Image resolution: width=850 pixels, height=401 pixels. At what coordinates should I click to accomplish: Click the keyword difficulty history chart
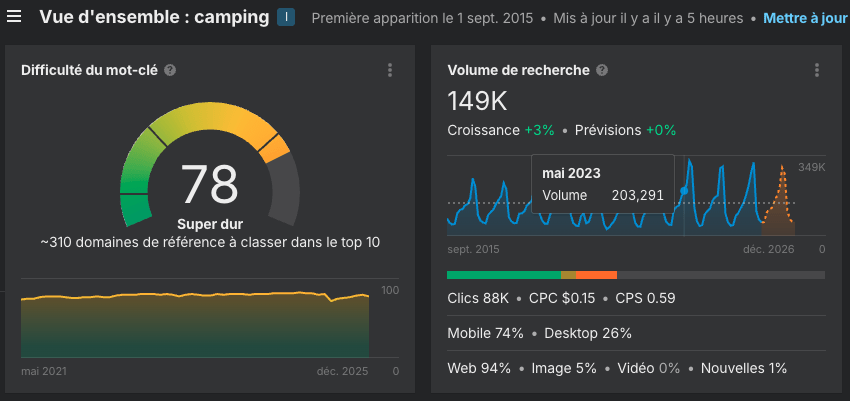click(195, 325)
